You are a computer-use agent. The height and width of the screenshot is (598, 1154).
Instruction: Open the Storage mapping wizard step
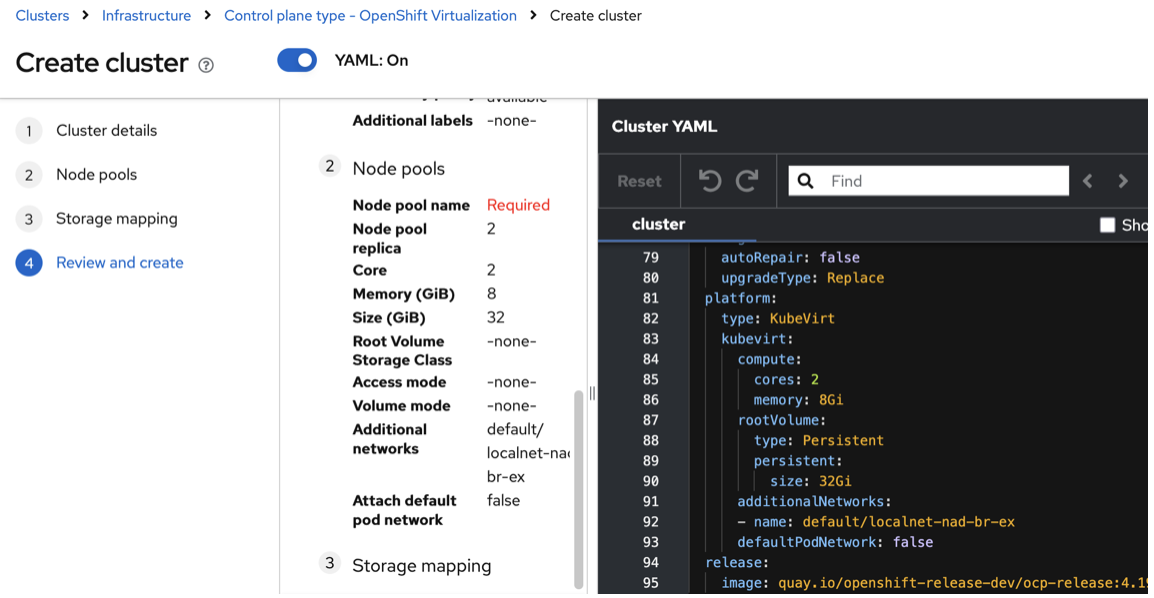click(116, 219)
